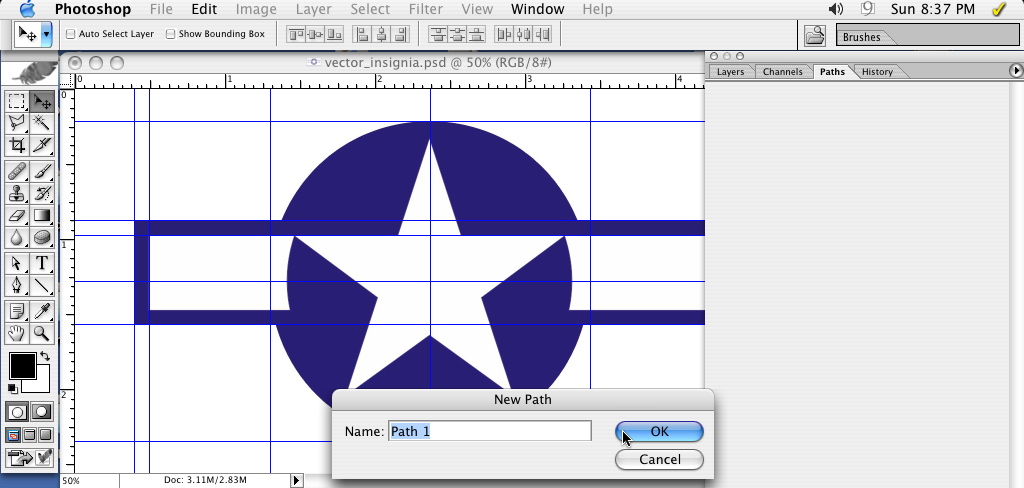
Task: Select the Line tool
Action: [42, 285]
